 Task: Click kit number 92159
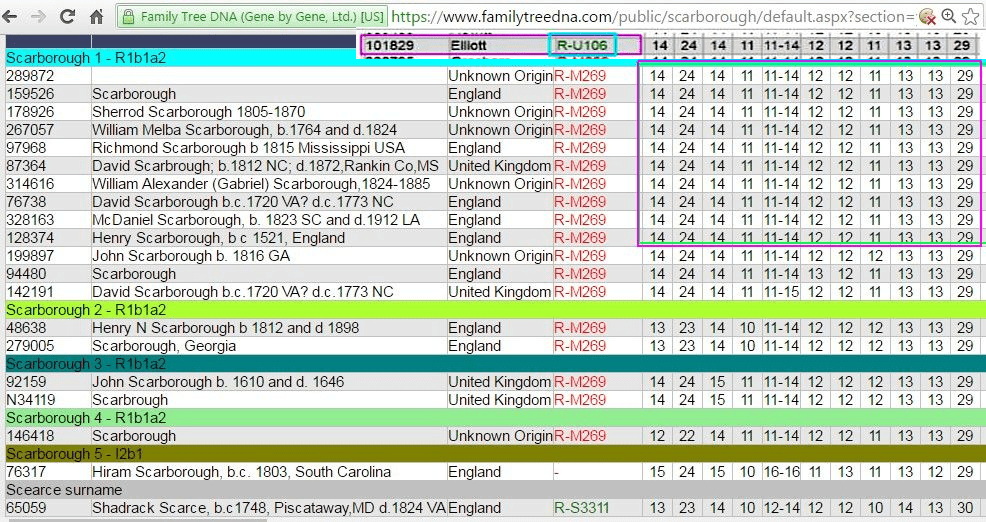pyautogui.click(x=26, y=382)
